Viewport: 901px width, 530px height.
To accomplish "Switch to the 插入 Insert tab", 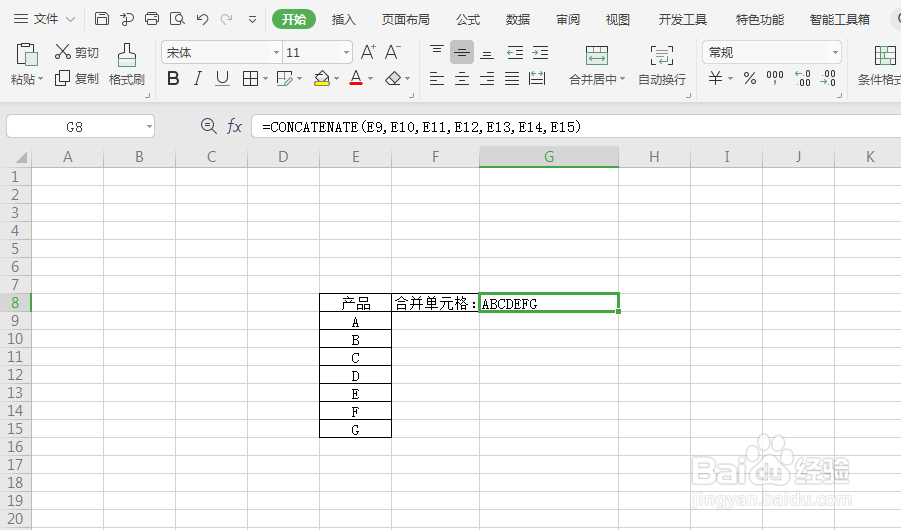I will pyautogui.click(x=344, y=20).
